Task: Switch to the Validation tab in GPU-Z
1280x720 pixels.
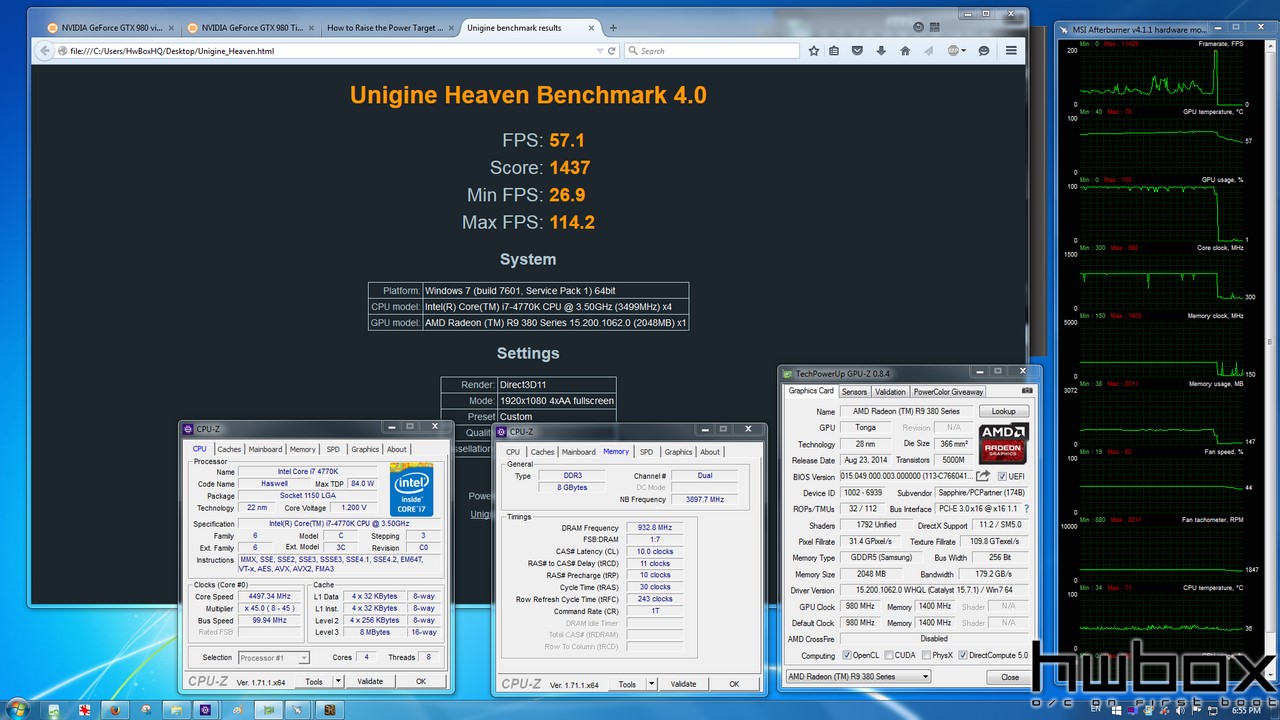Action: point(890,392)
